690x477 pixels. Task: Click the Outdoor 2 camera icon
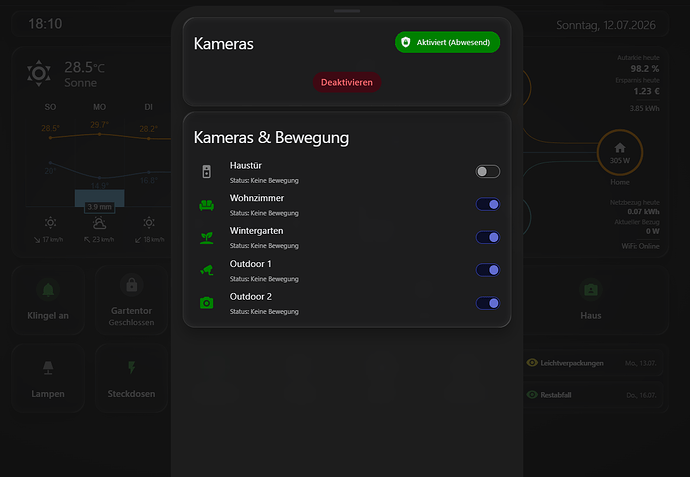point(206,303)
